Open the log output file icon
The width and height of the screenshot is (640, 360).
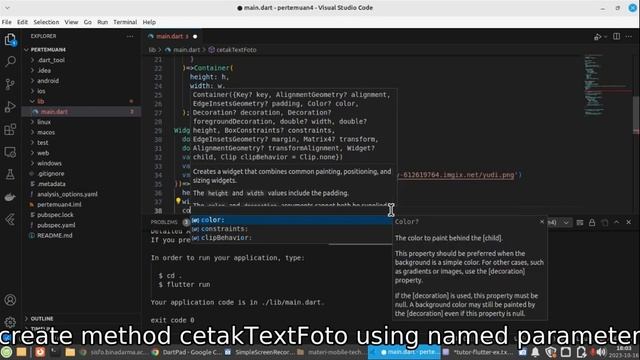pos(604,222)
